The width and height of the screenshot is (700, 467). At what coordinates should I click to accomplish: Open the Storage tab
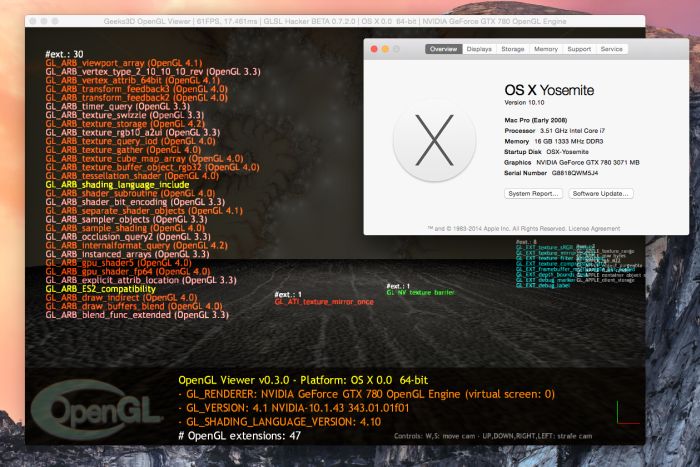512,49
